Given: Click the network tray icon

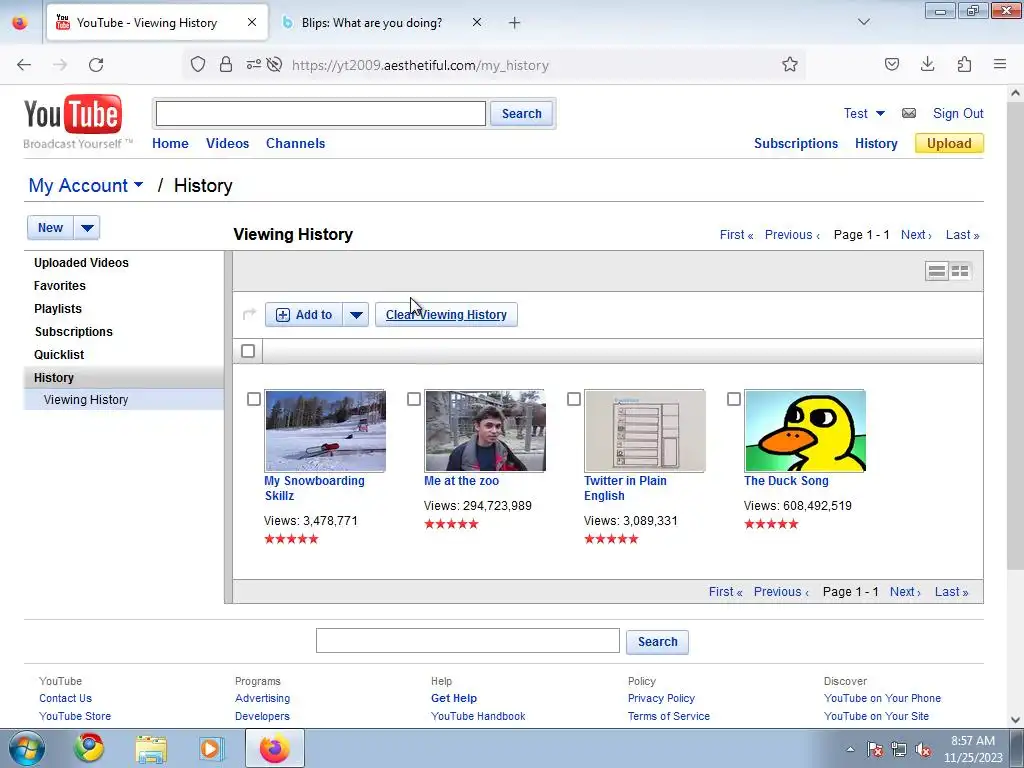Looking at the screenshot, I should coord(899,750).
